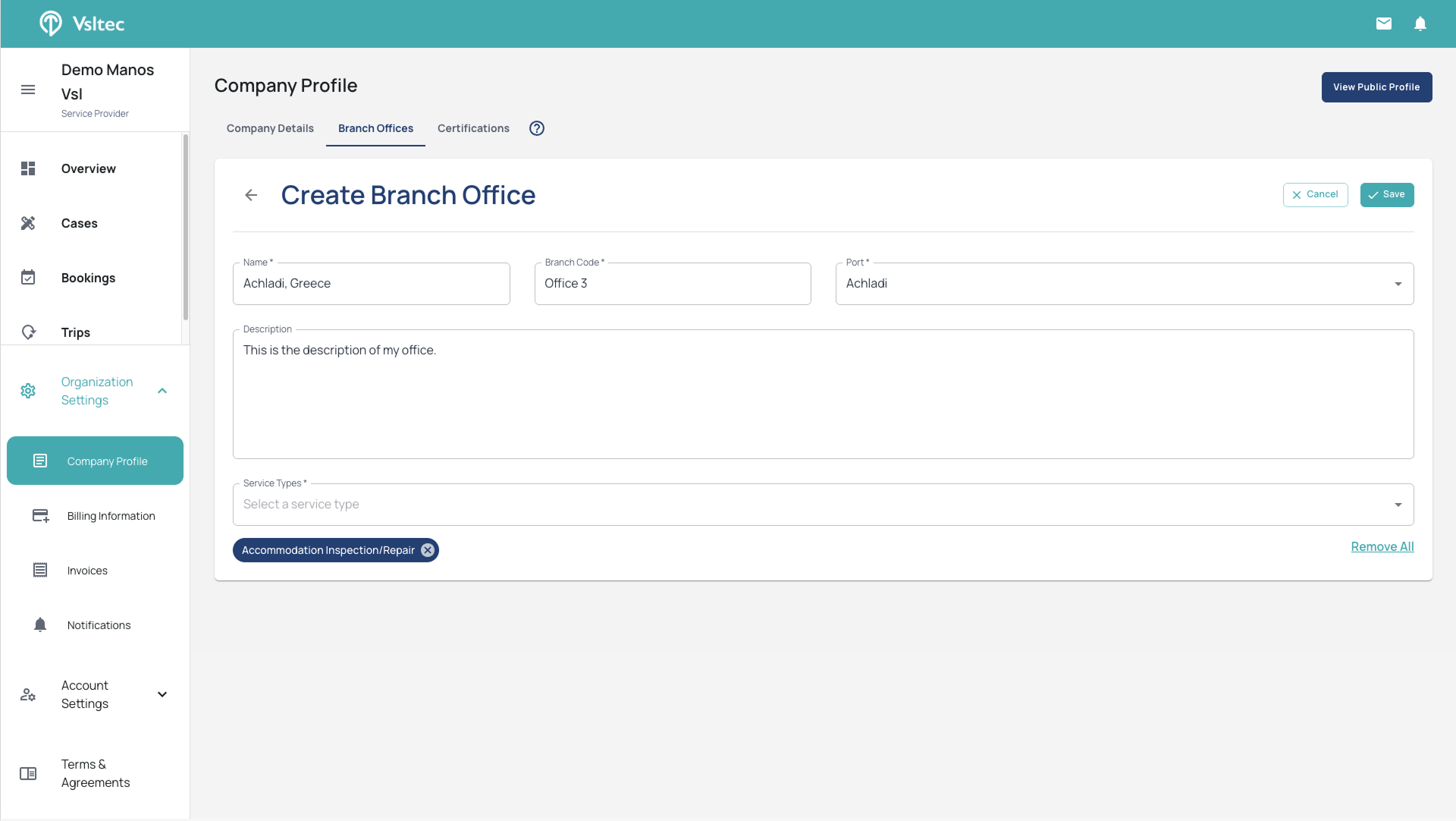Image resolution: width=1456 pixels, height=821 pixels.
Task: Switch to Certifications tab
Action: [473, 128]
